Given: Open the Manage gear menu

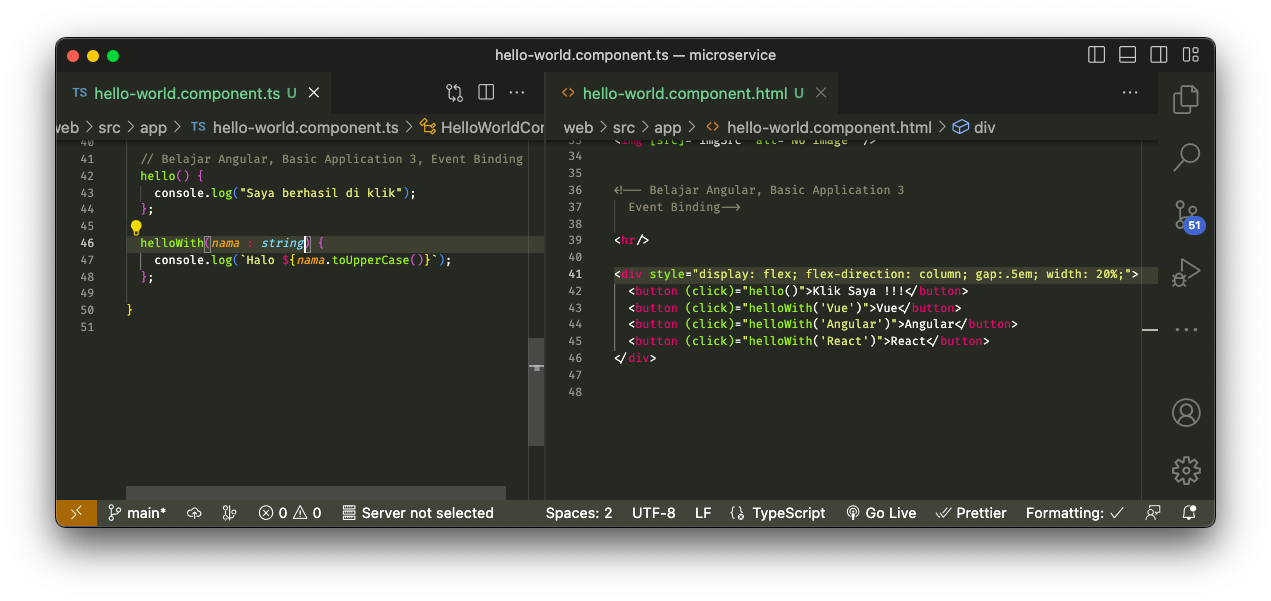Looking at the screenshot, I should point(1186,469).
